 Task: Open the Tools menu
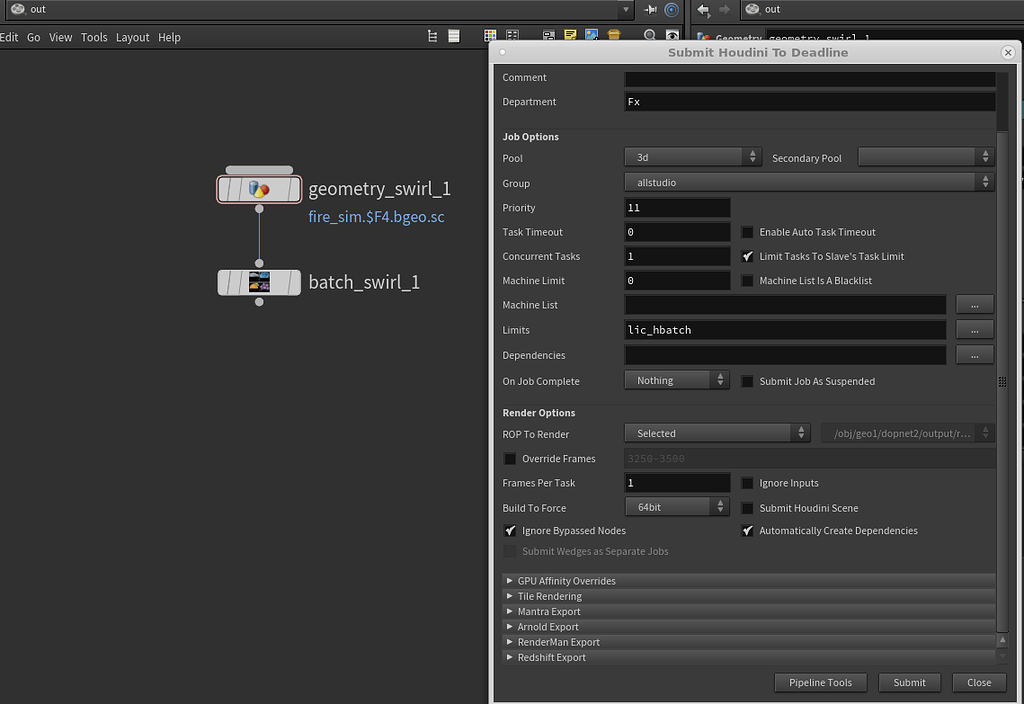click(94, 37)
